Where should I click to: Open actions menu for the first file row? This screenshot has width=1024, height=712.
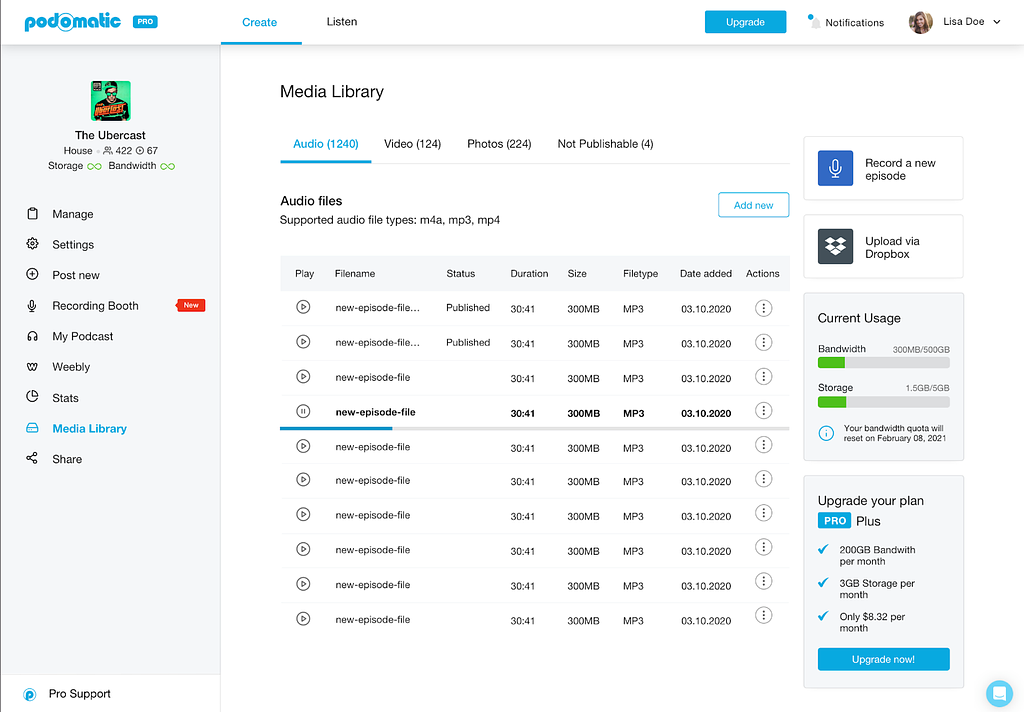coord(763,308)
